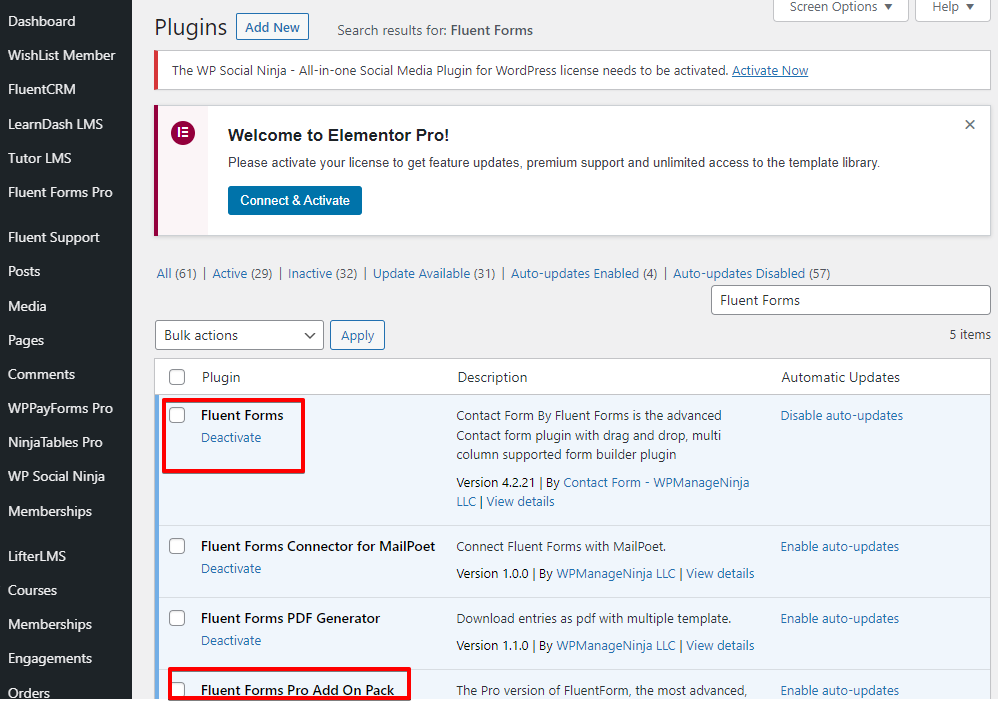Go to FluentCRM in sidebar
Screen dimensions: 998x704
(41, 90)
